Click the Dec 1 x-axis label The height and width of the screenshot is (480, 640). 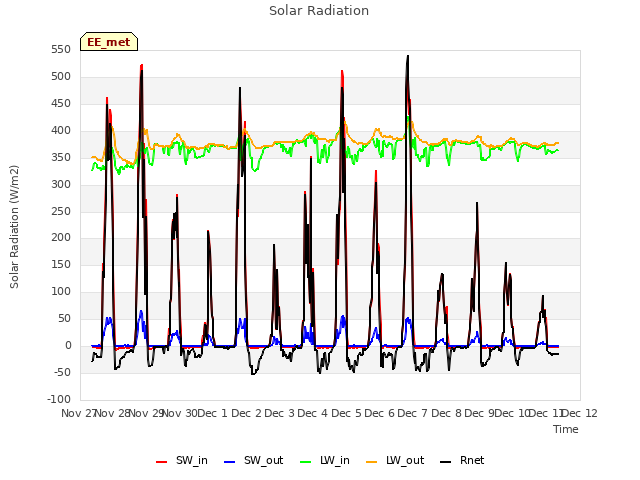212,413
